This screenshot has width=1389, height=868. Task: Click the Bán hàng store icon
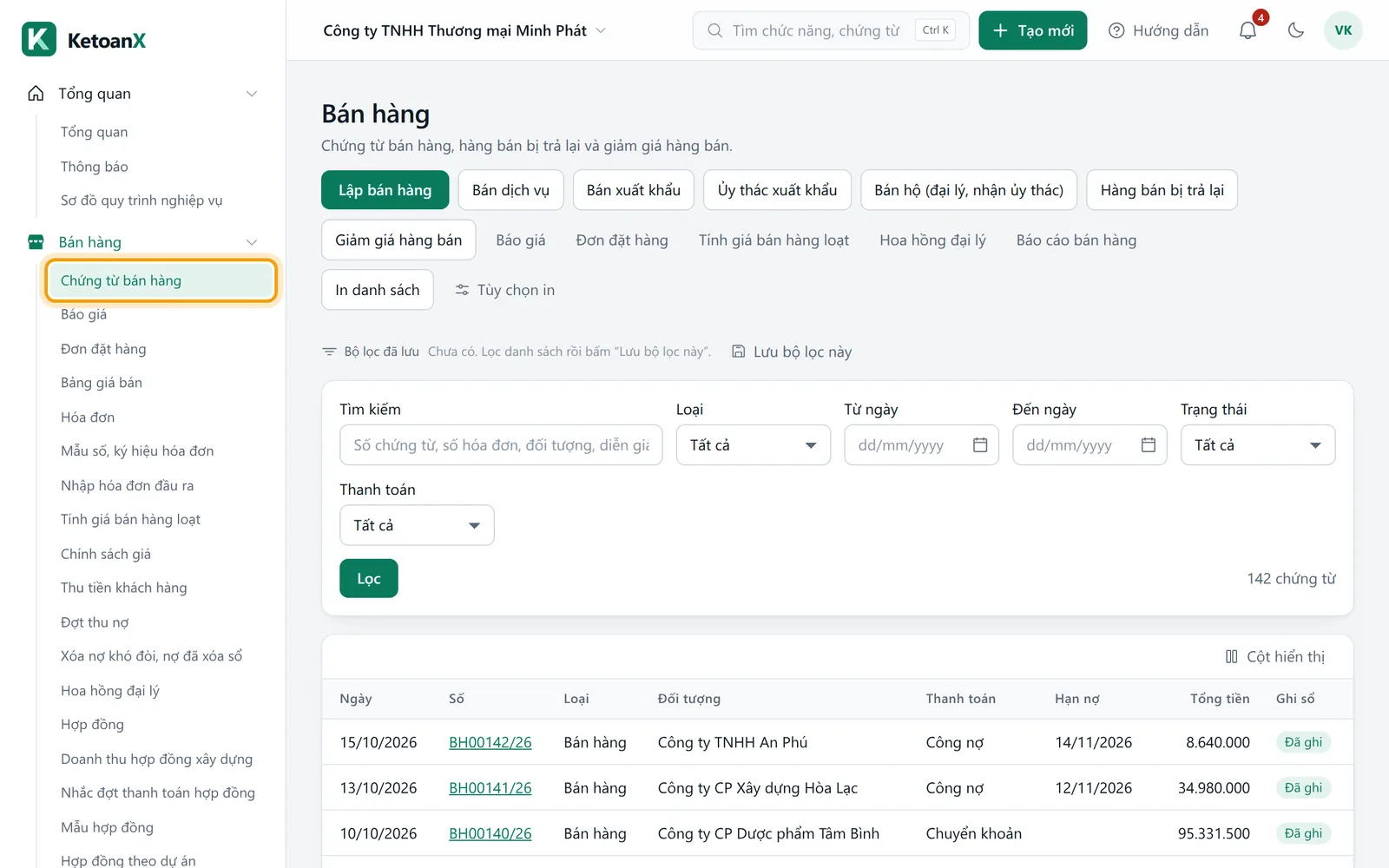36,242
